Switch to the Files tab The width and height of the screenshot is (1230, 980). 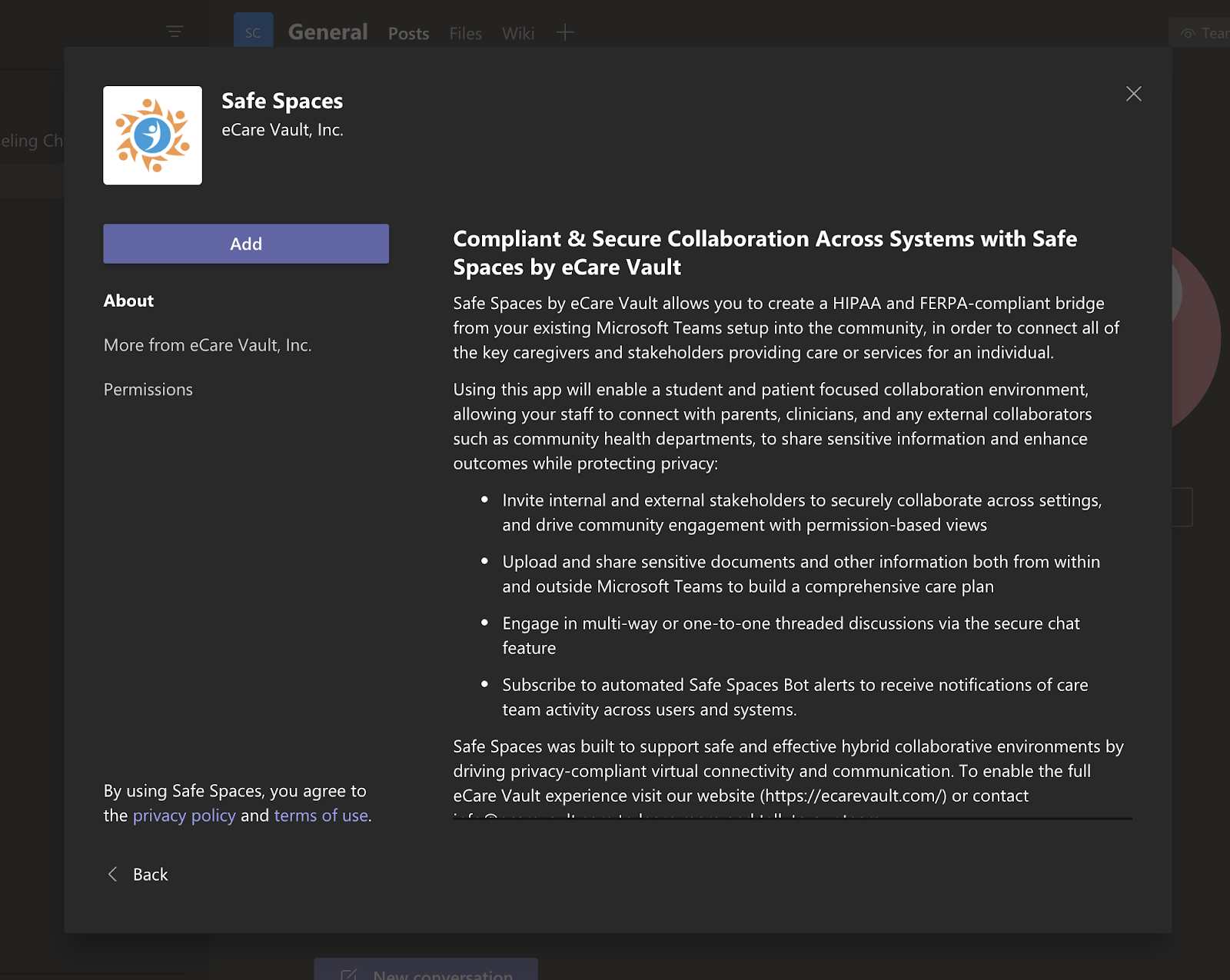465,33
